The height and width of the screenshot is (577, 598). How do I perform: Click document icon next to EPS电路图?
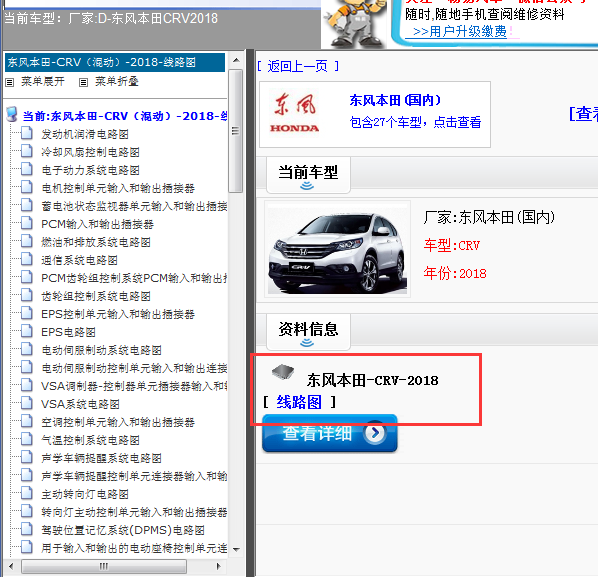pos(26,331)
